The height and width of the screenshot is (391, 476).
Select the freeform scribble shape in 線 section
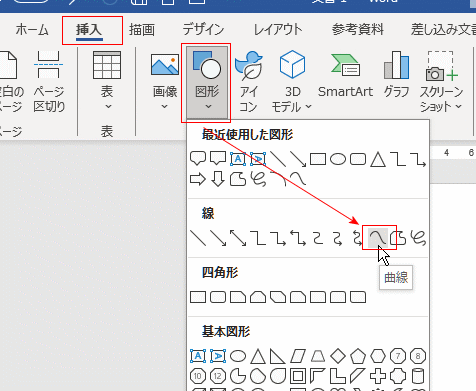tap(418, 238)
